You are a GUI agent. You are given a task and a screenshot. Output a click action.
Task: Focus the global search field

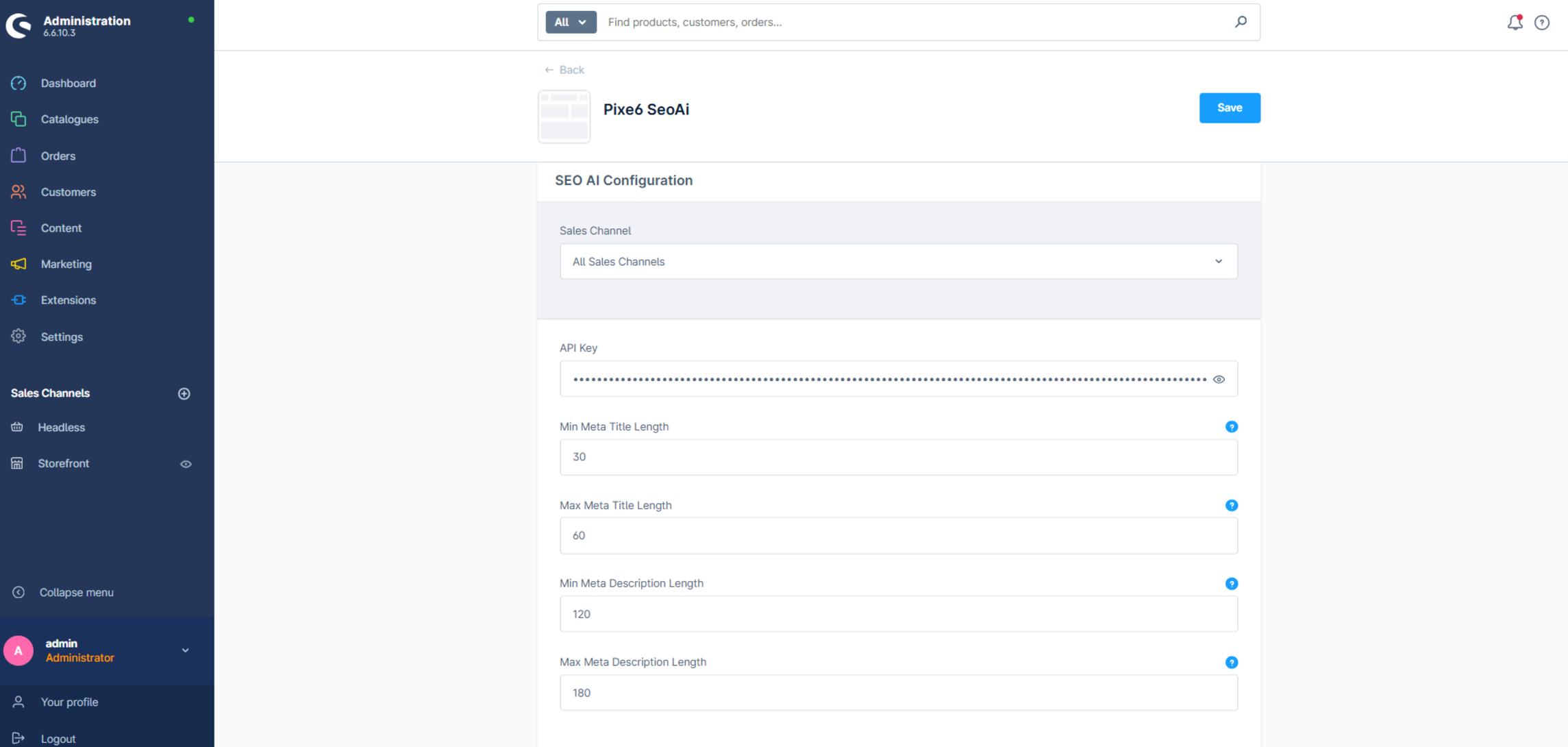coord(914,22)
